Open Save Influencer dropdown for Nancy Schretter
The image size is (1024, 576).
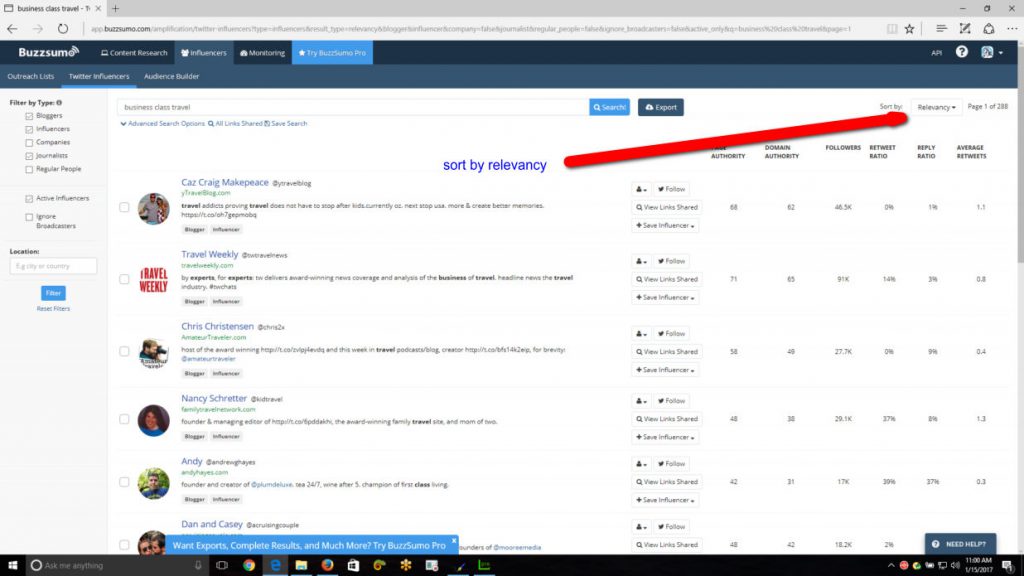(665, 437)
